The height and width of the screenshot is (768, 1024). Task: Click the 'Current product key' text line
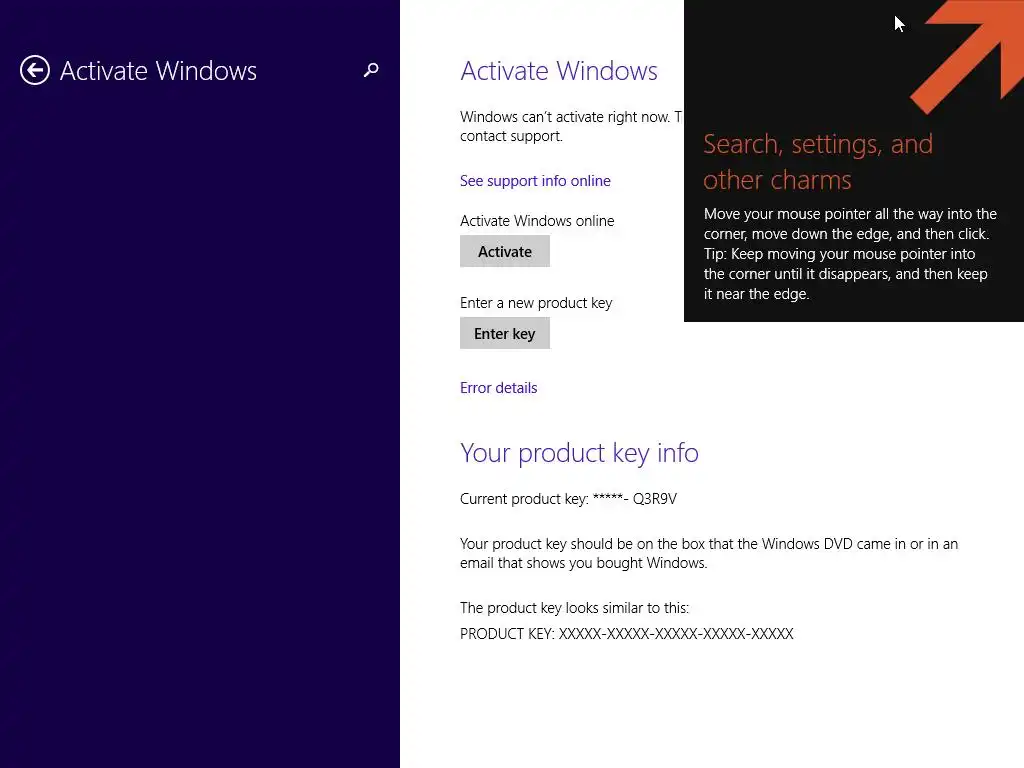[x=568, y=499]
